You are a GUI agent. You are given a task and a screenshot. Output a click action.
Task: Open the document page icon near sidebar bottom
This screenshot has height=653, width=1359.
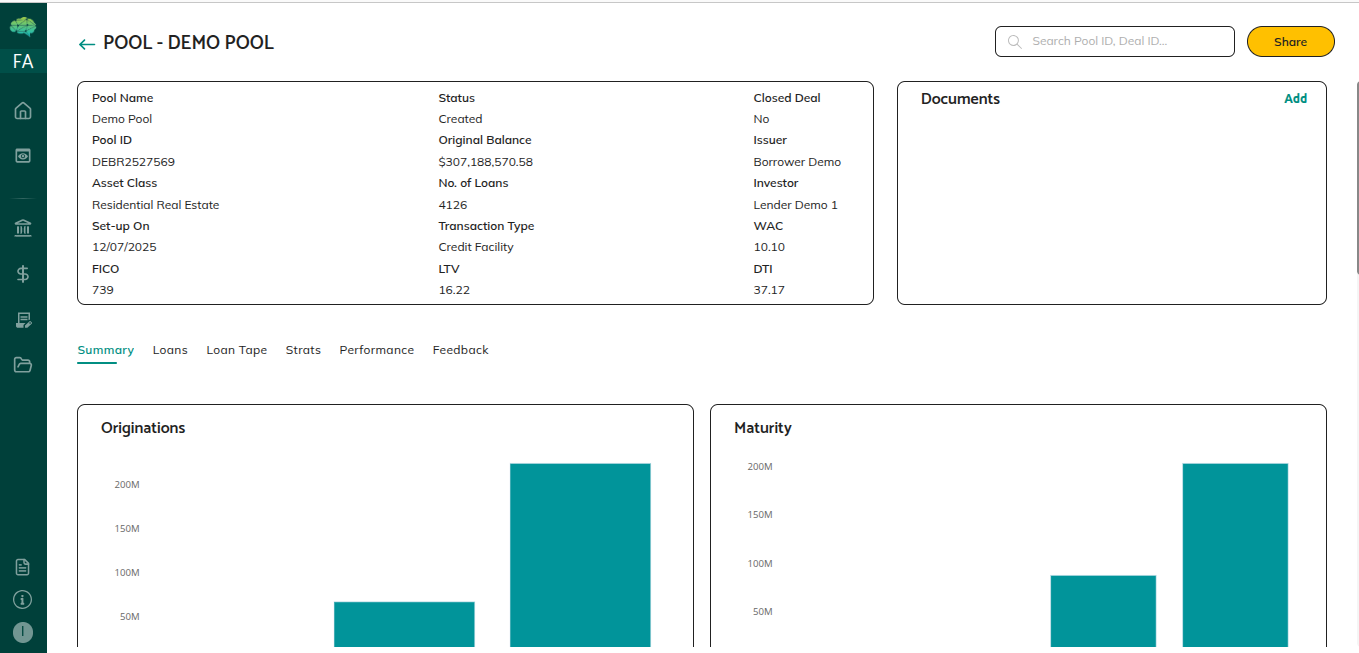click(23, 567)
